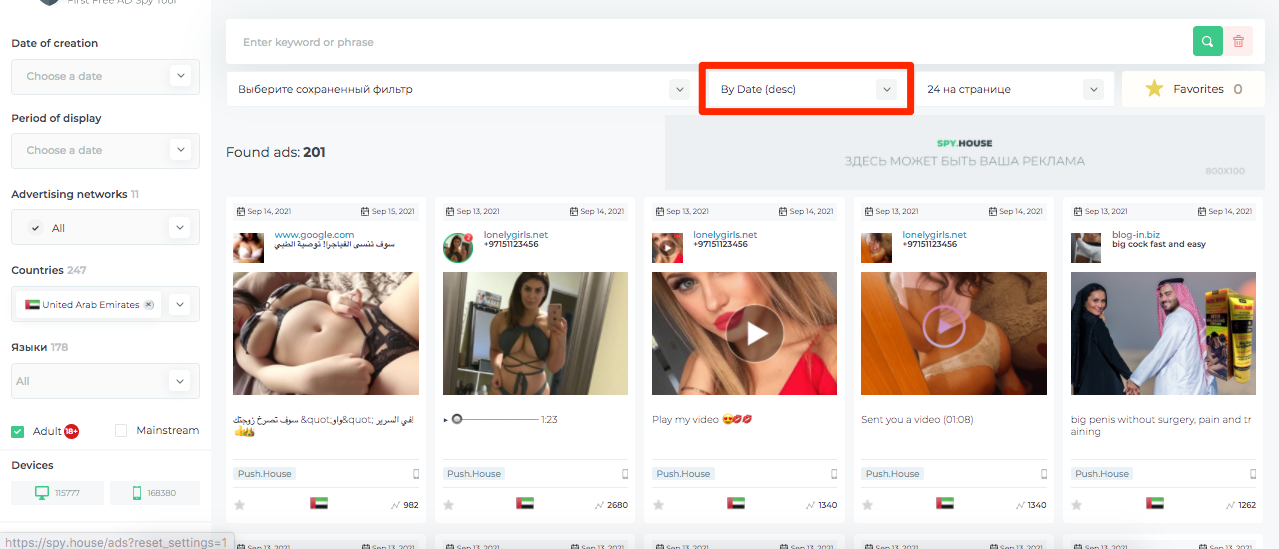Click the Favorites star icon
Viewport: 1279px width, 549px height.
coord(1154,89)
